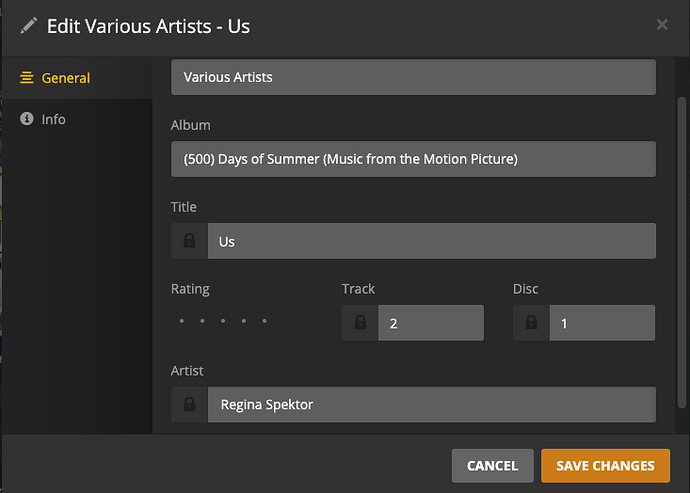
Task: Click the Track number input
Action: point(430,323)
